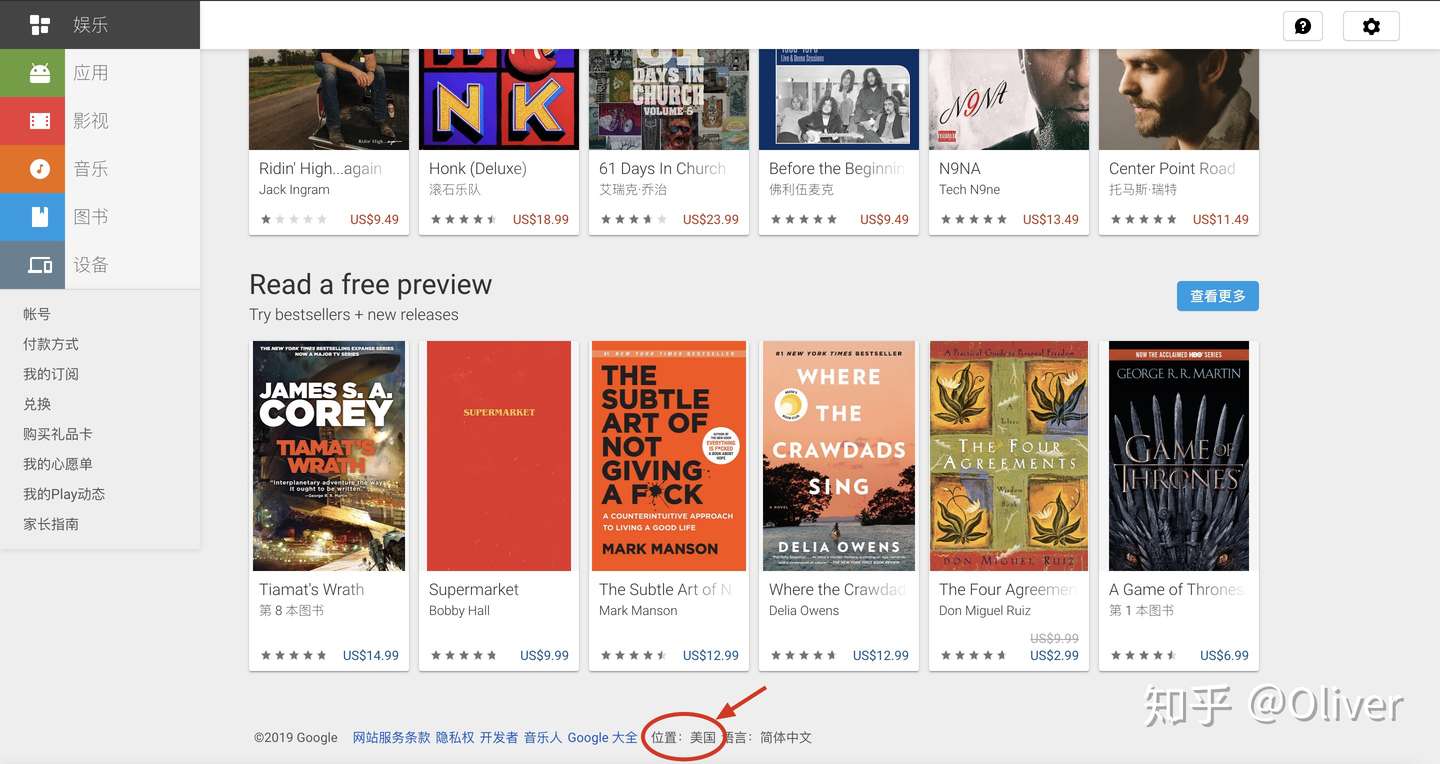Click author Delia Owens
1440x764 pixels.
[x=804, y=611]
